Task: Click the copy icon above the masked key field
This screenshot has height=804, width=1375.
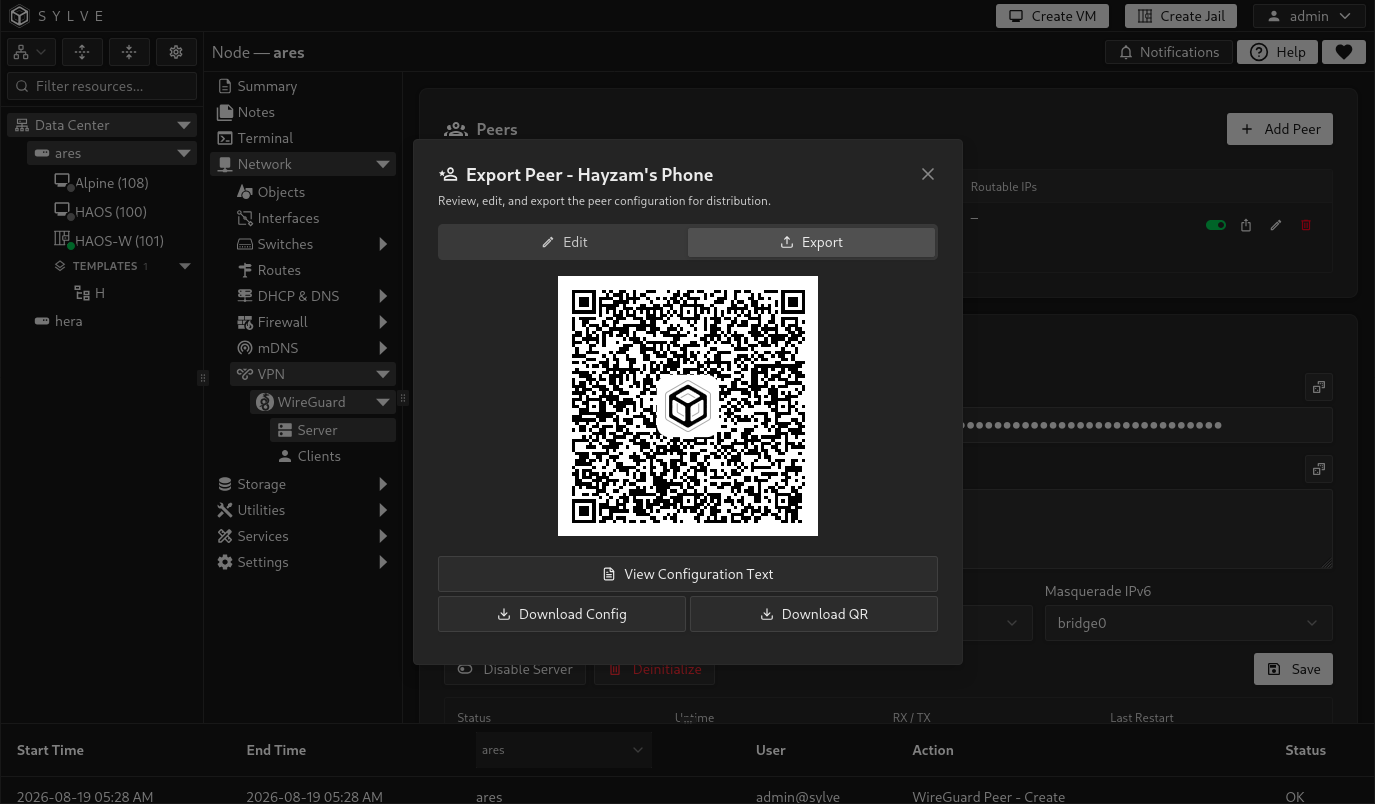Action: [1319, 387]
